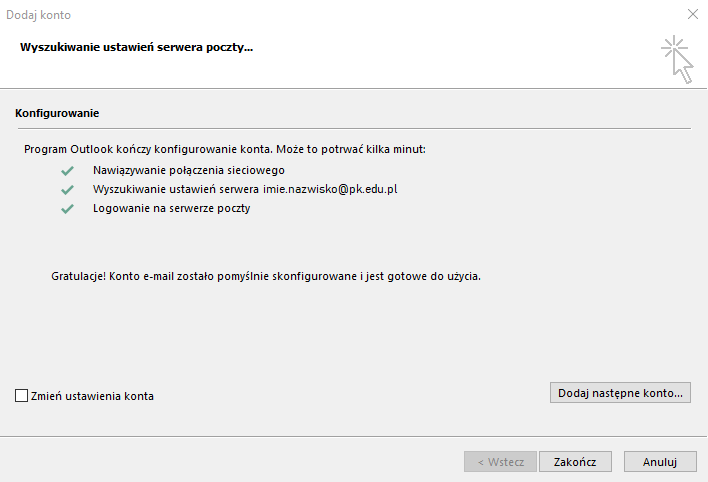Click the Wyszukiwanie ustawień serwera poczty heading

[x=136, y=47]
